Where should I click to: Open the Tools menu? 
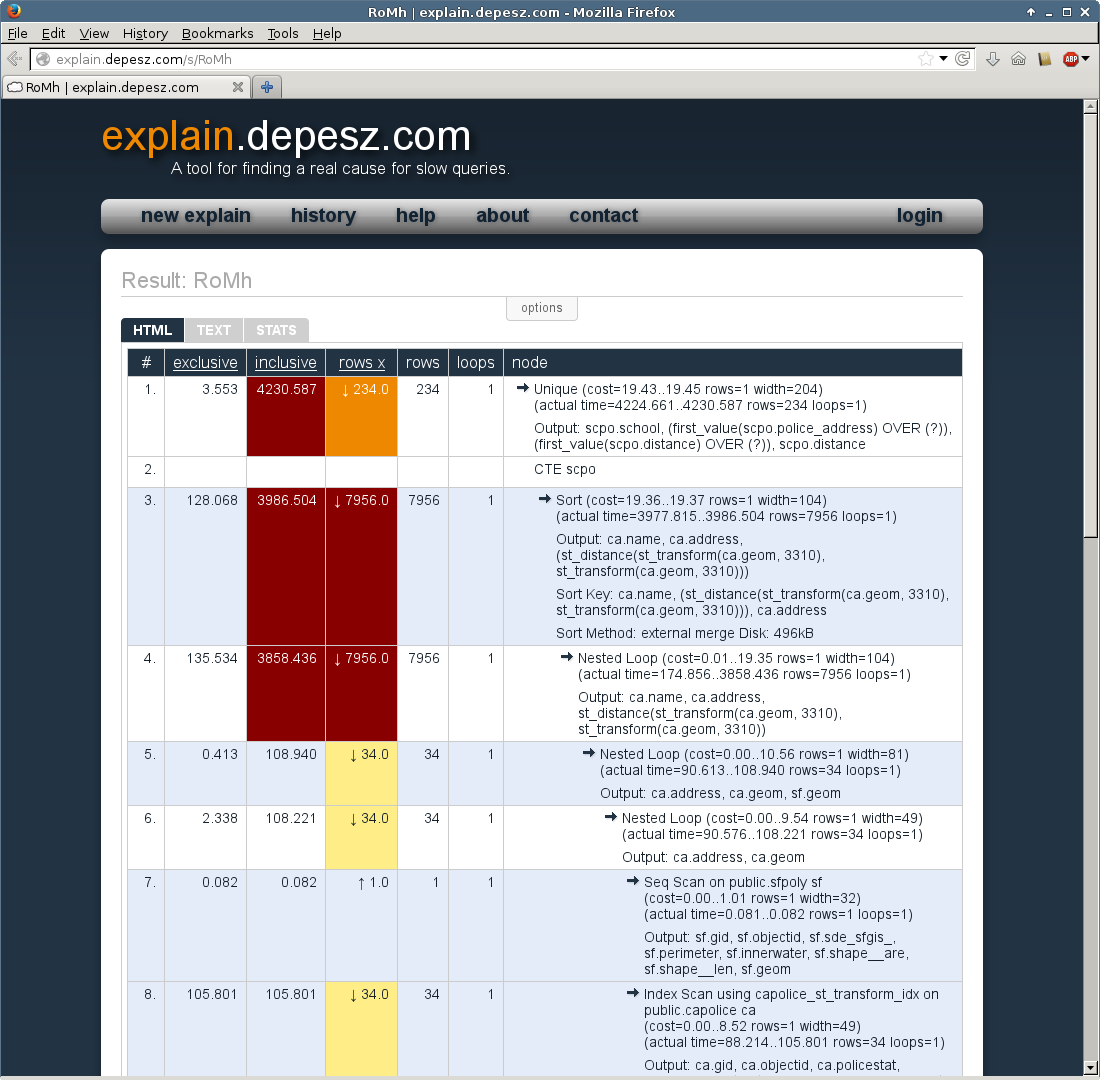(283, 33)
